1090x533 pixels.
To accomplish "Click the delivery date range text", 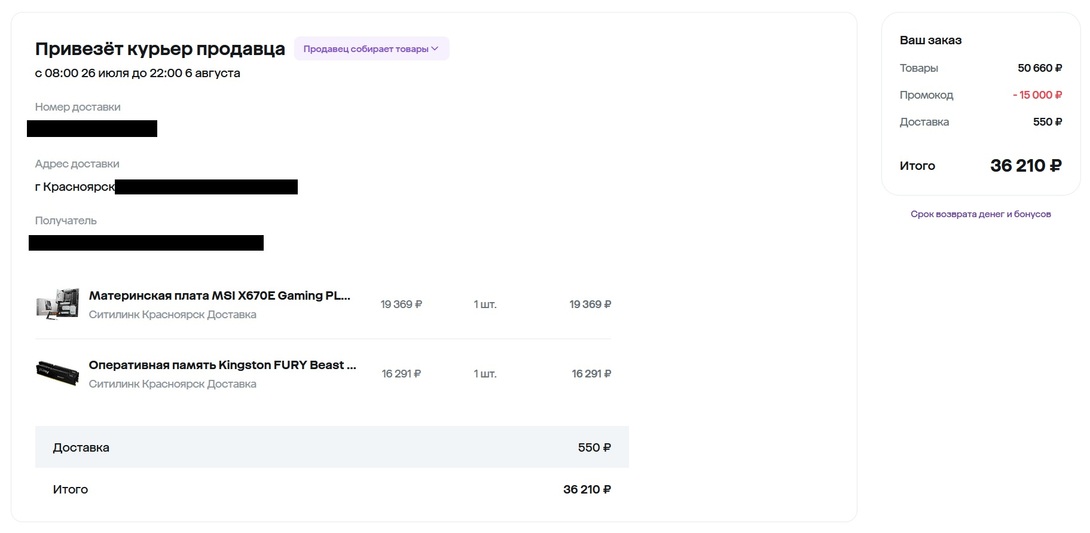I will coord(137,73).
